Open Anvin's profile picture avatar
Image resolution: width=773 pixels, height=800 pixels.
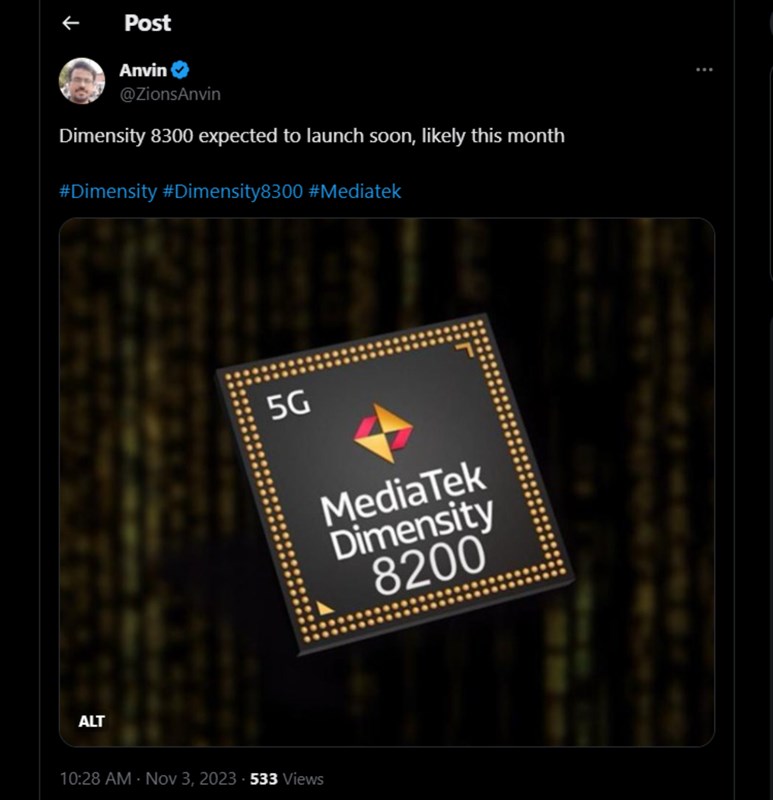[83, 81]
